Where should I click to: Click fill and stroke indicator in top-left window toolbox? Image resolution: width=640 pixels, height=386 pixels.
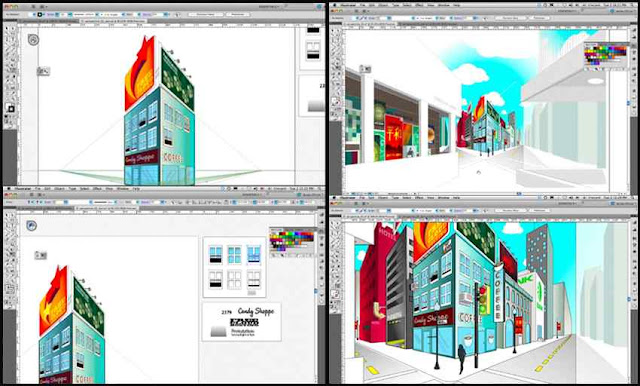[x=11, y=109]
